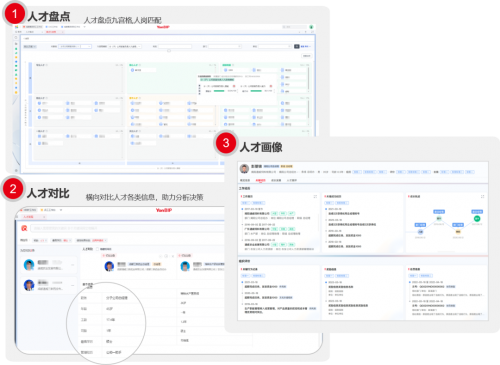Toggle the checkbox next to talent comparison label
The width and height of the screenshot is (500, 365).
(x=98, y=249)
